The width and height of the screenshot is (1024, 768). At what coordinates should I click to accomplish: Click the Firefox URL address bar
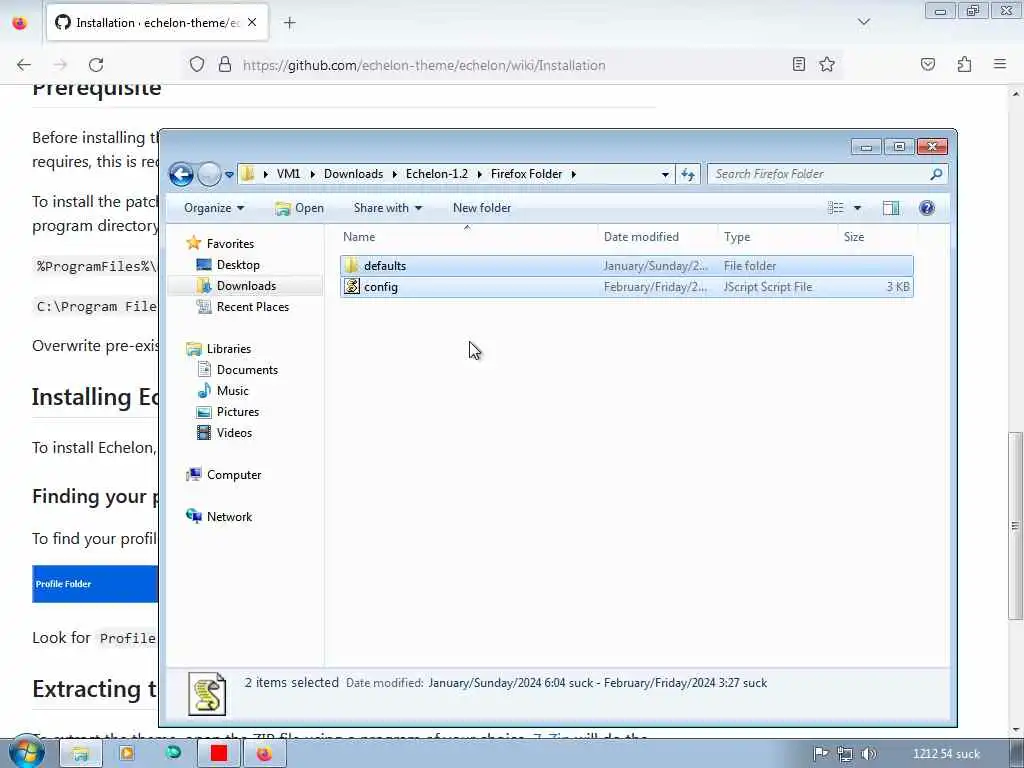(x=511, y=65)
